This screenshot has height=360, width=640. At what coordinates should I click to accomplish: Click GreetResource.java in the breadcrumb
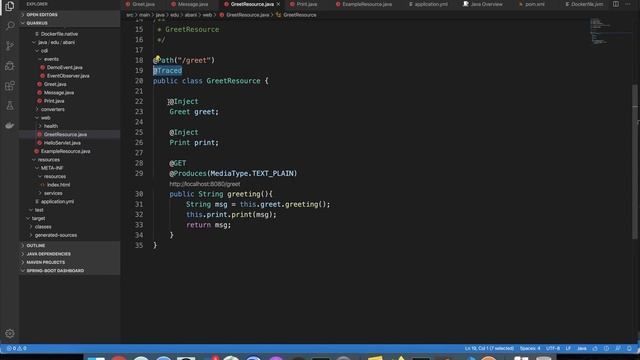[248, 15]
